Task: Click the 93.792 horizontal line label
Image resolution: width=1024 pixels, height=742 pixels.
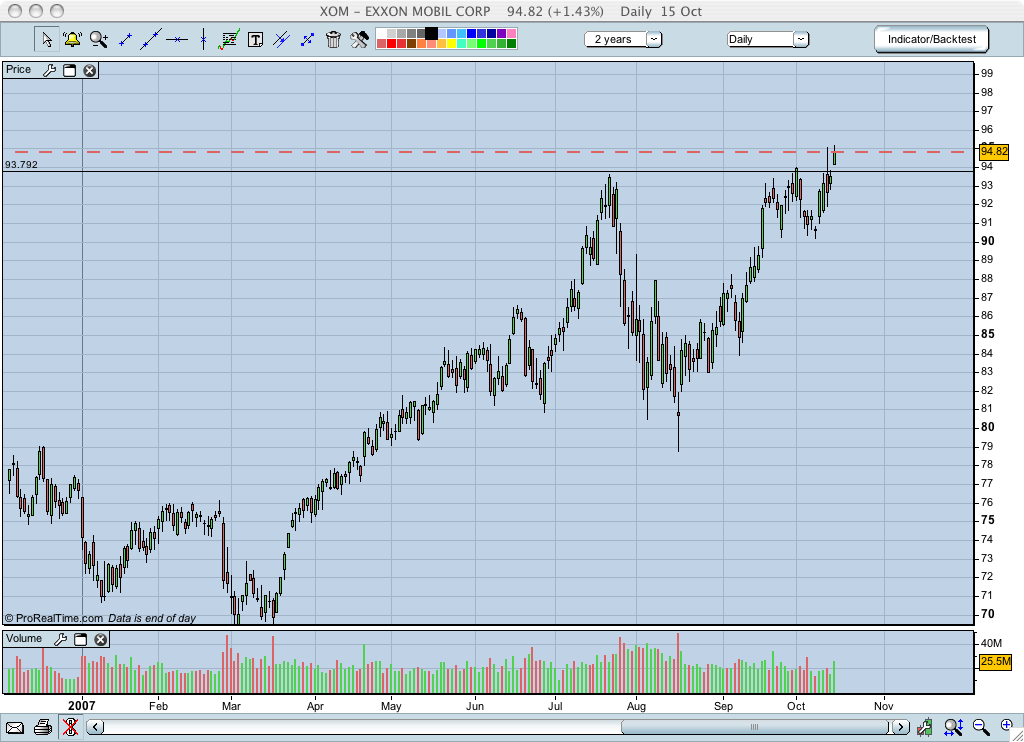Action: coord(22,165)
